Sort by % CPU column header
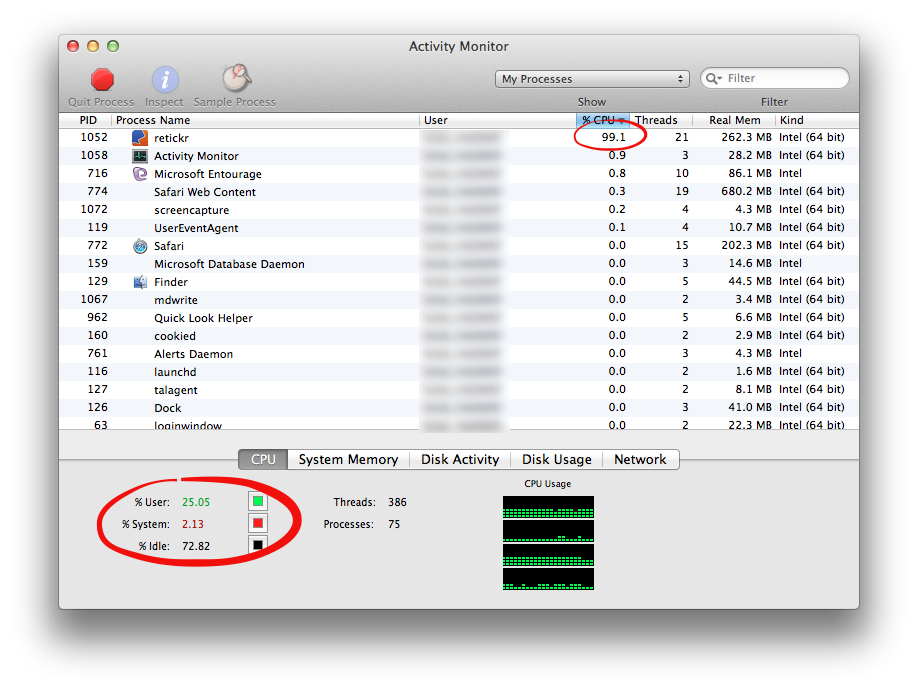 coord(603,120)
